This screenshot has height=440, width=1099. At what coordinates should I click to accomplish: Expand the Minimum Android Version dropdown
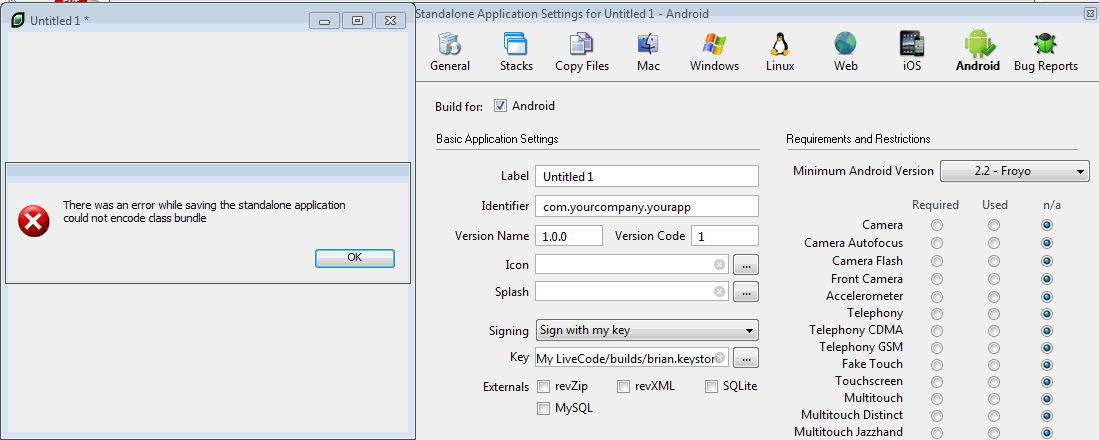tap(1015, 172)
